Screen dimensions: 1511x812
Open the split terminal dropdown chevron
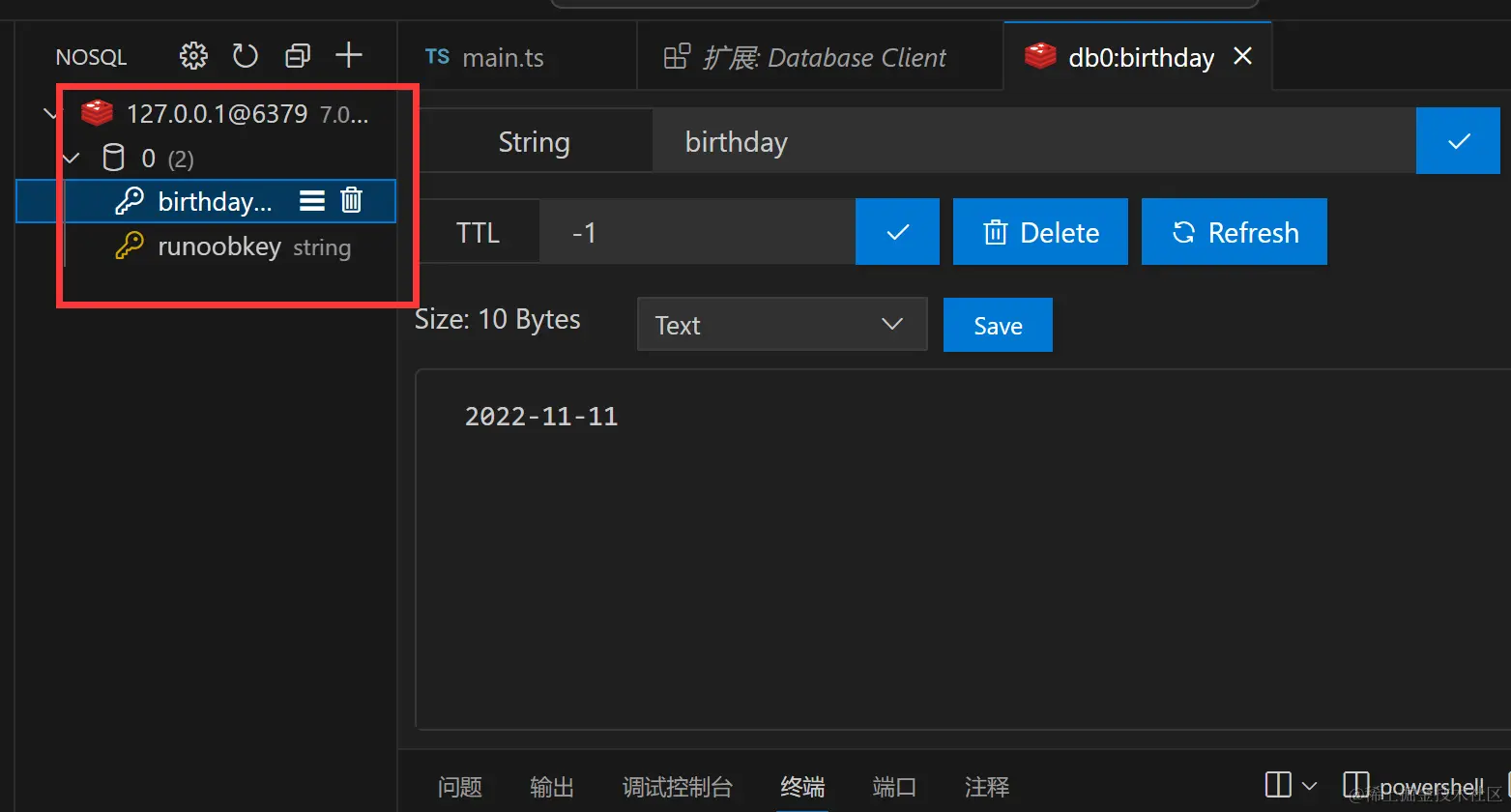pyautogui.click(x=1309, y=785)
